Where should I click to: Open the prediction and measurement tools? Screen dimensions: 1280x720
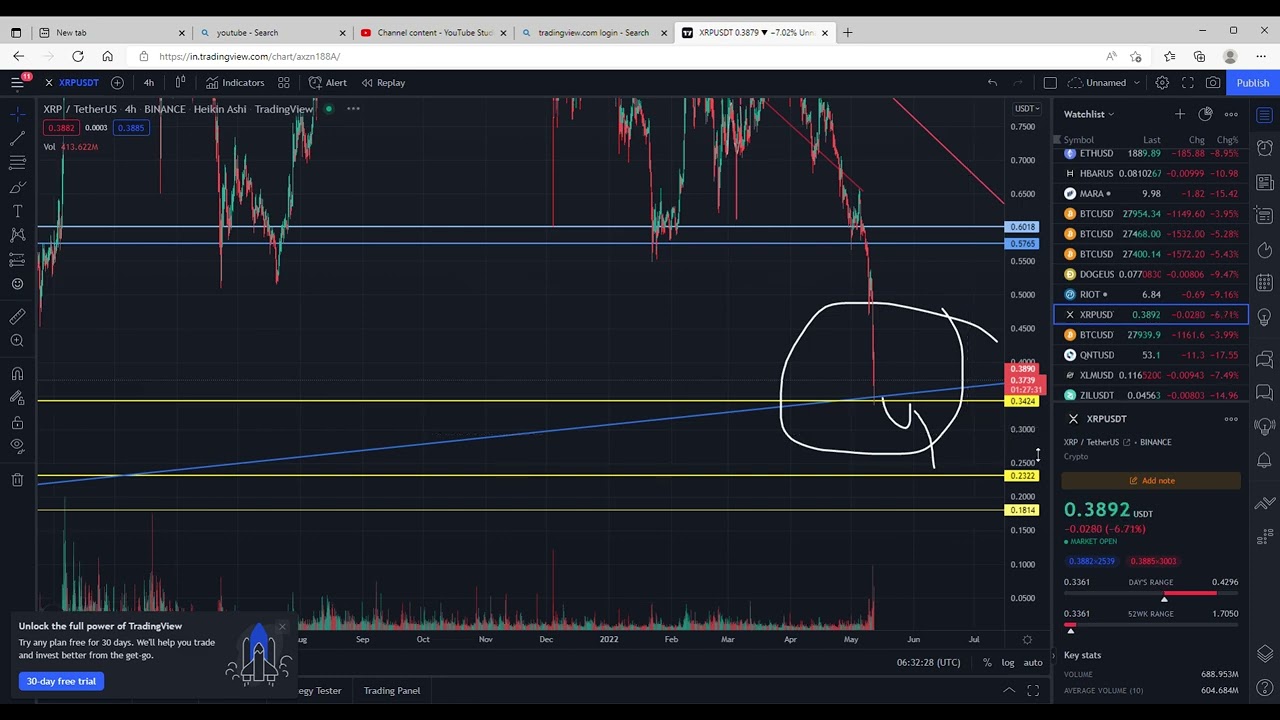coord(17,260)
